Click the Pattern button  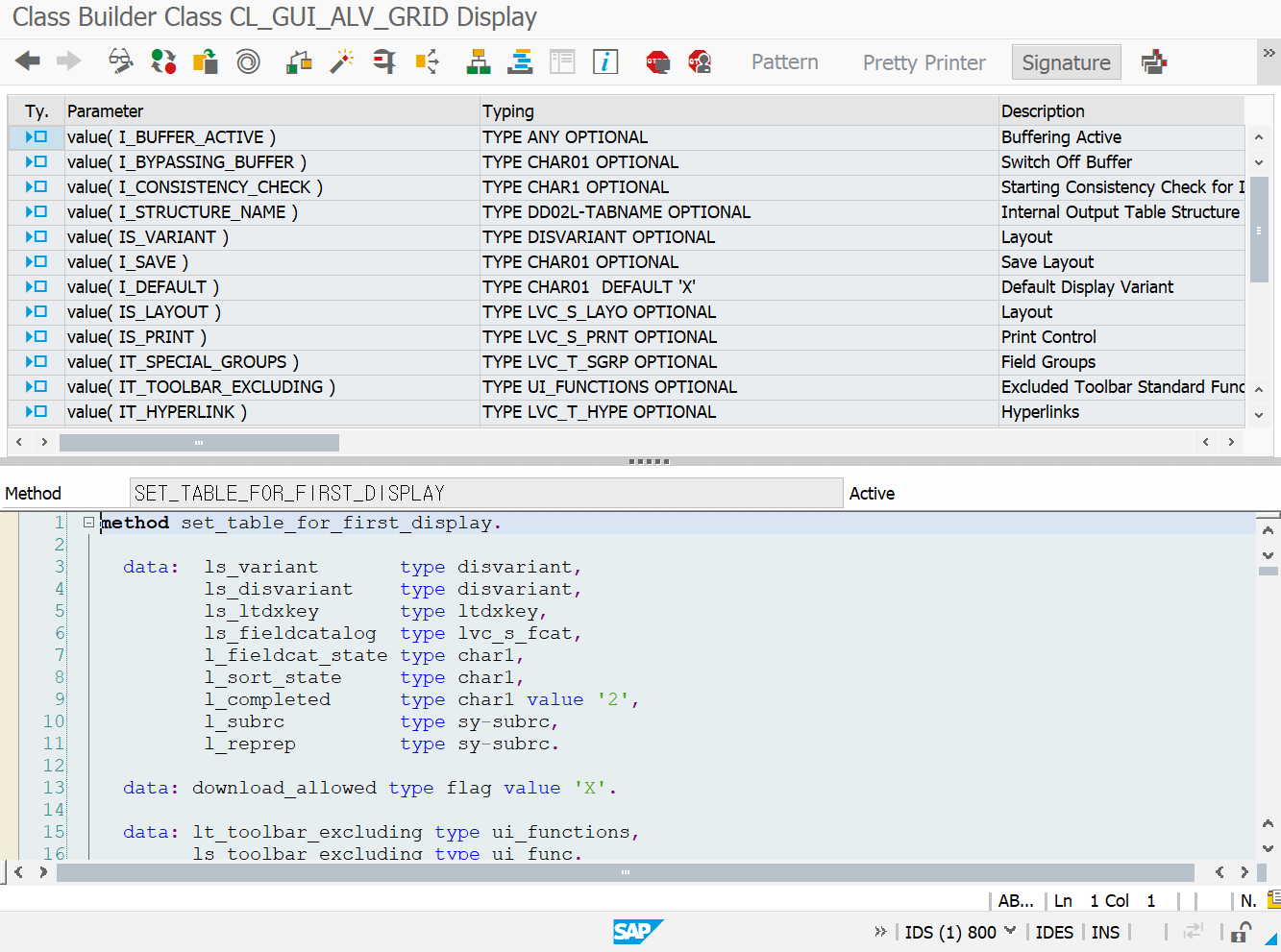(785, 62)
